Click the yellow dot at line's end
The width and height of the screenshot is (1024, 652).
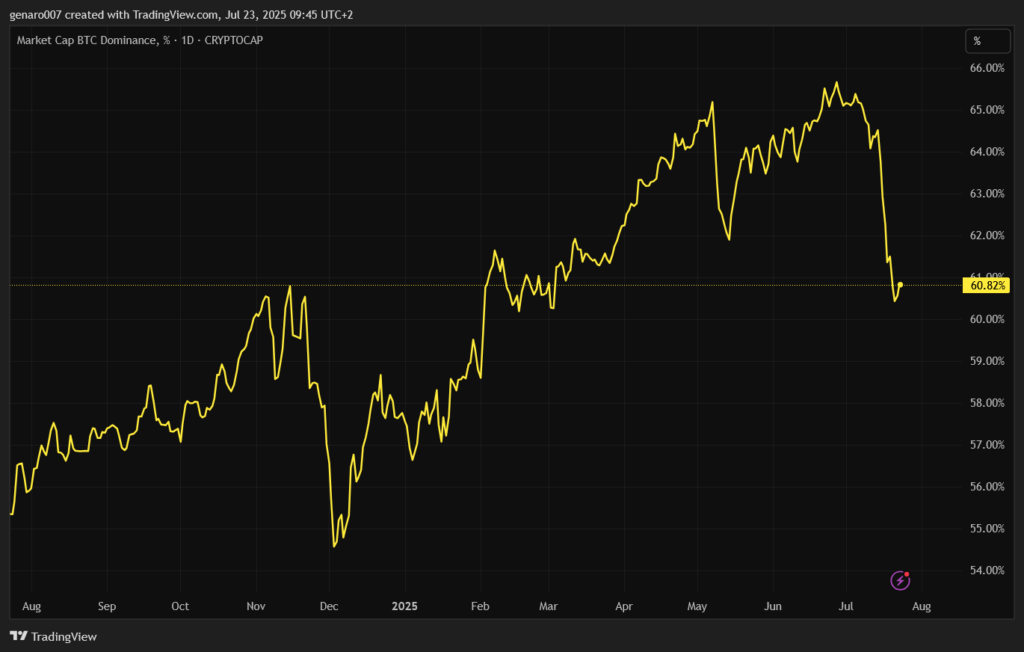(900, 285)
